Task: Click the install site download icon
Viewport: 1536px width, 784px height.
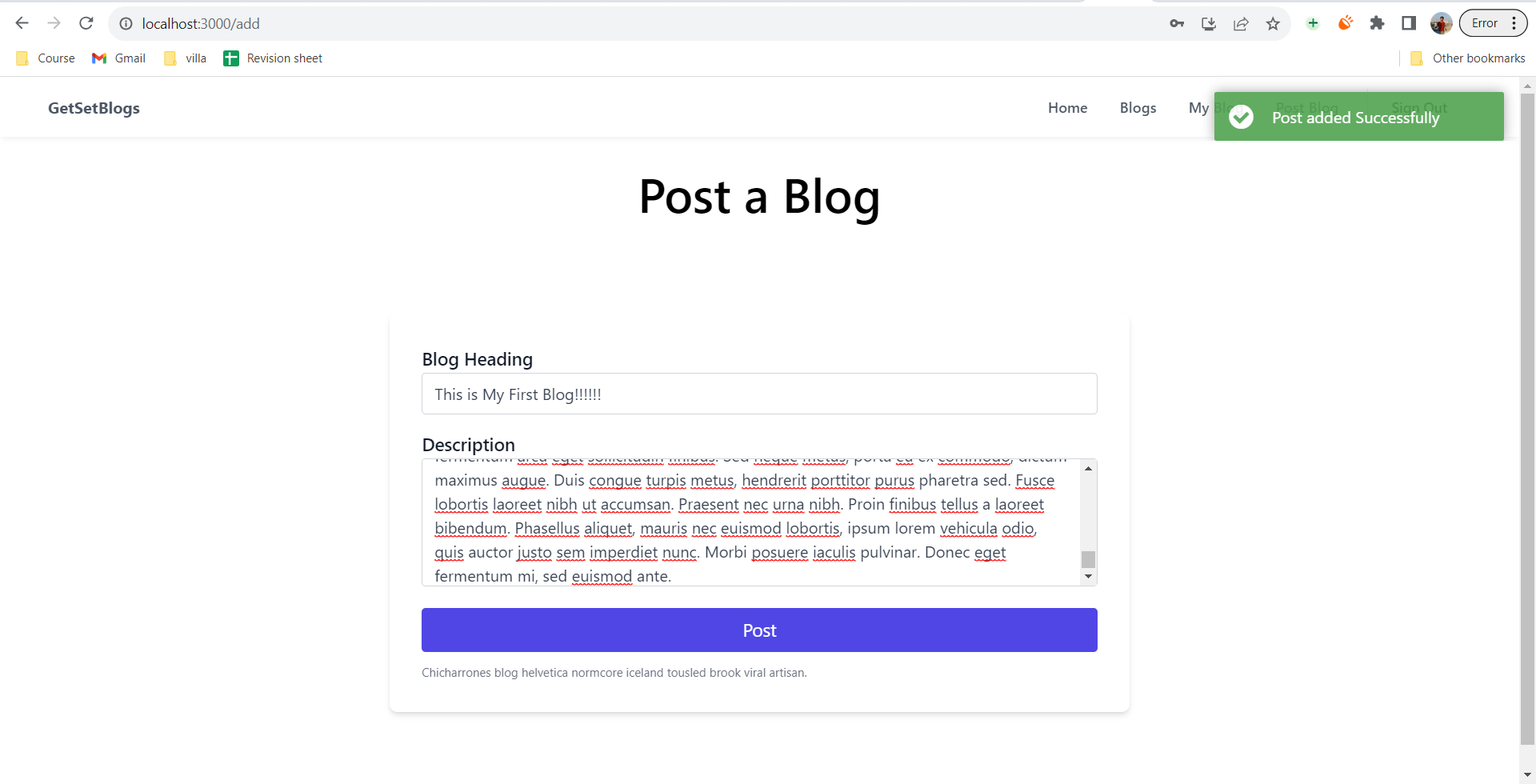Action: click(1208, 23)
